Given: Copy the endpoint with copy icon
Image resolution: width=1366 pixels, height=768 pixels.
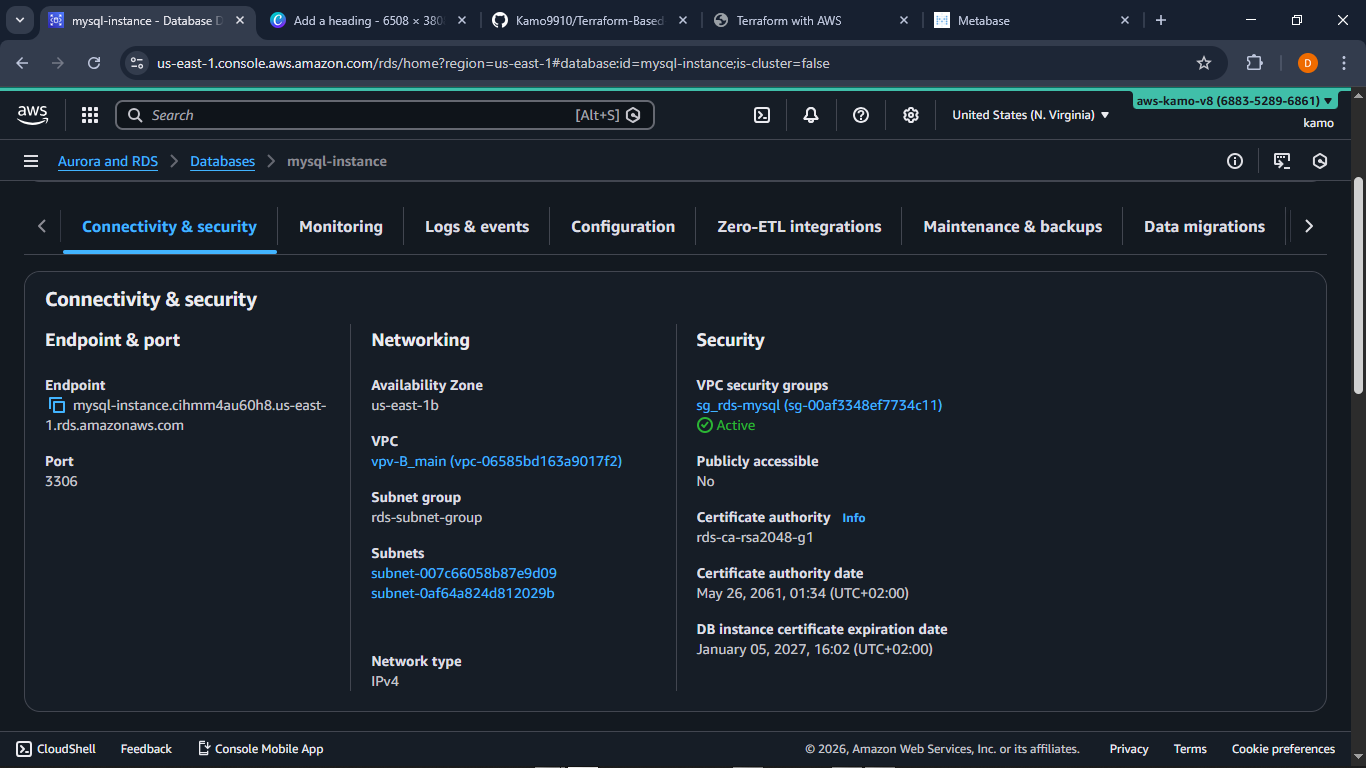Looking at the screenshot, I should pos(57,405).
